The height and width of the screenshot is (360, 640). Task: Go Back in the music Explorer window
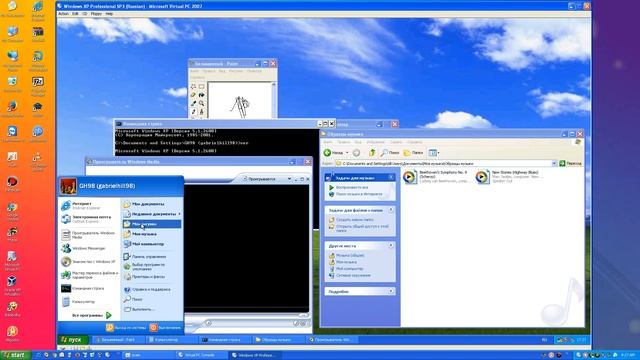(x=333, y=153)
